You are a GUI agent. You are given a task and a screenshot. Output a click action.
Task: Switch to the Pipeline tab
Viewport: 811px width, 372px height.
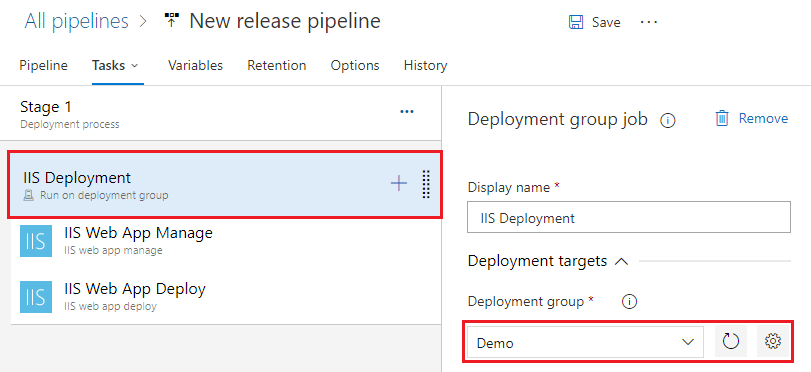(43, 66)
